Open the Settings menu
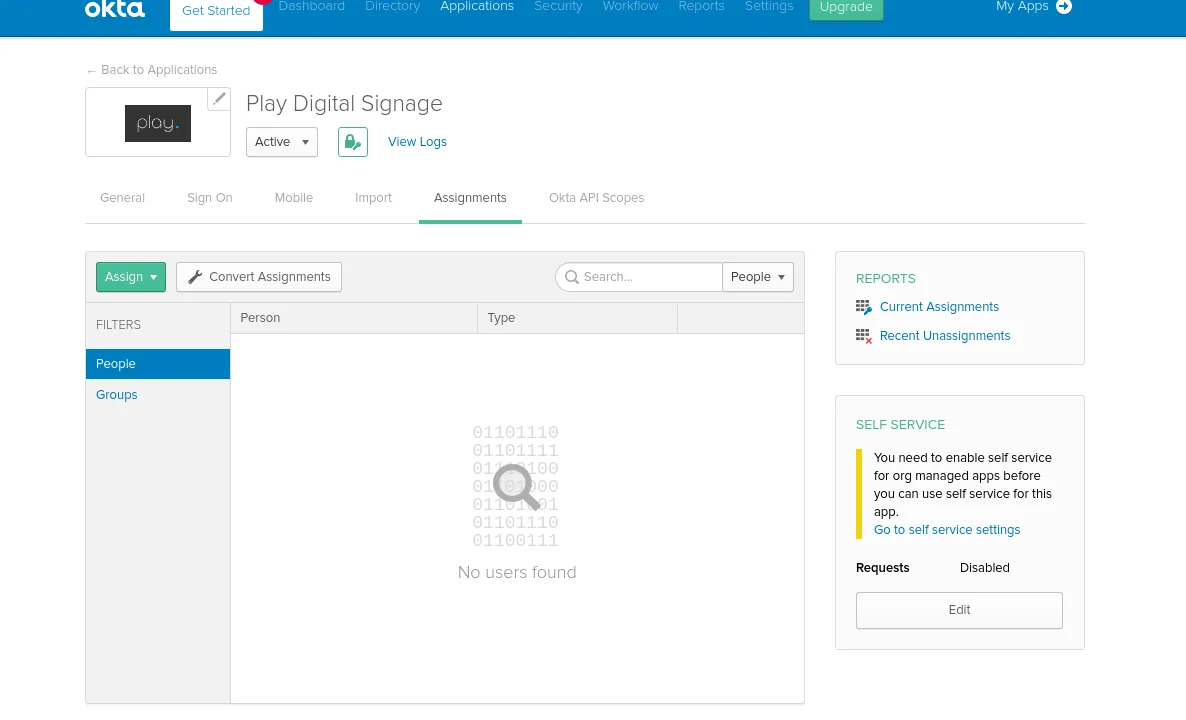The height and width of the screenshot is (720, 1186). [x=768, y=7]
